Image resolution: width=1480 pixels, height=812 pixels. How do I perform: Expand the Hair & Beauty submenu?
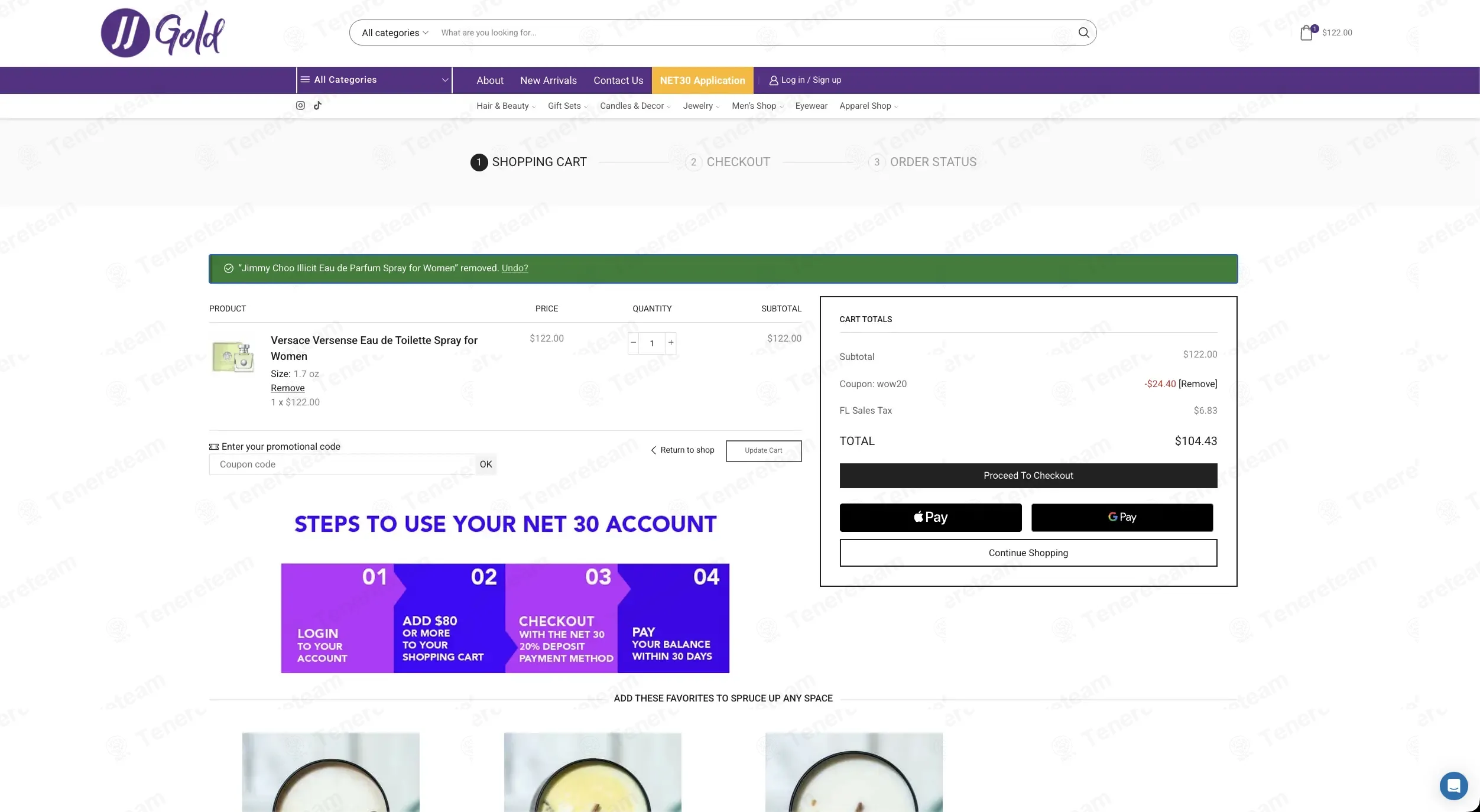point(506,106)
